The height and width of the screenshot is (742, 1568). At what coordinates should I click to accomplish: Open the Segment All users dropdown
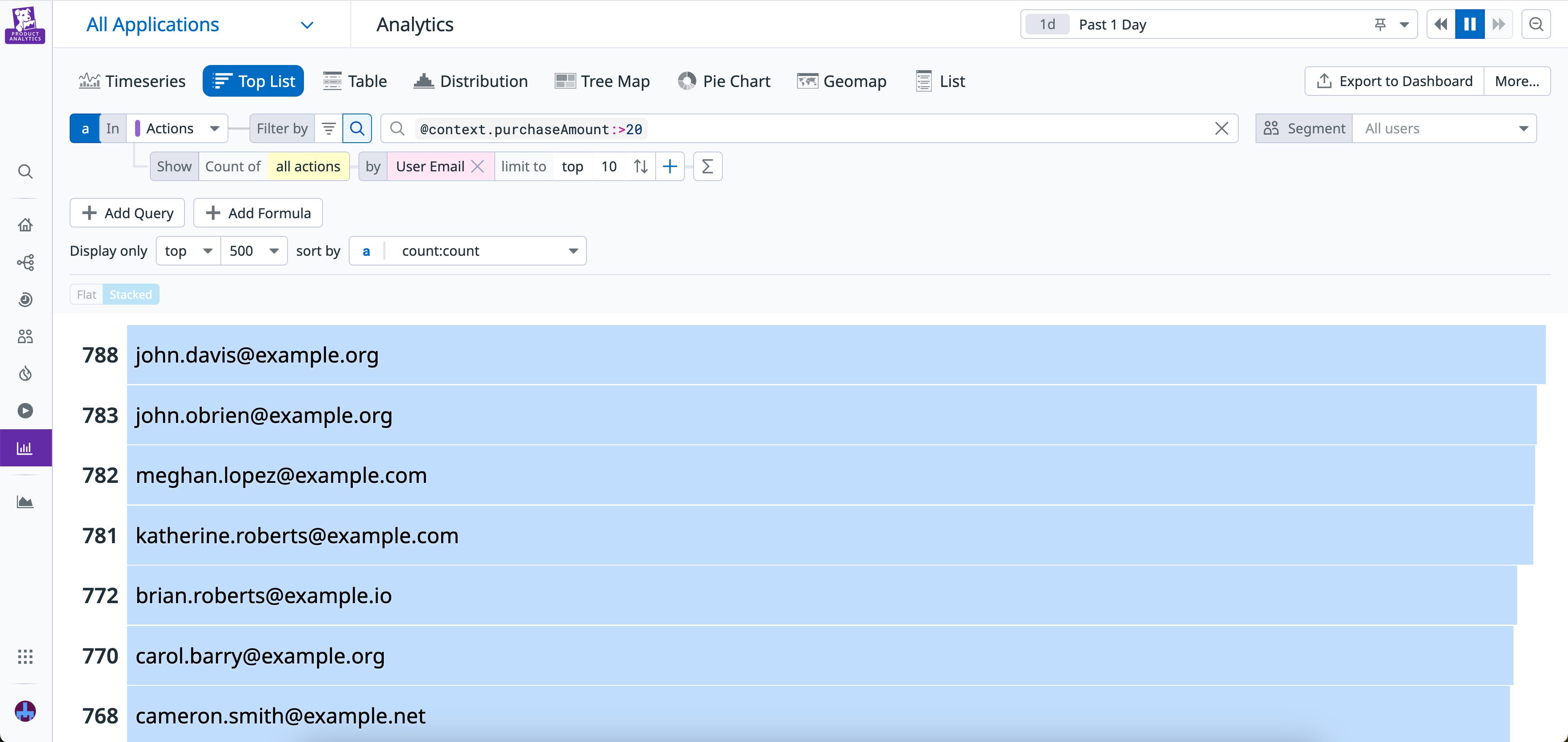pyautogui.click(x=1444, y=128)
